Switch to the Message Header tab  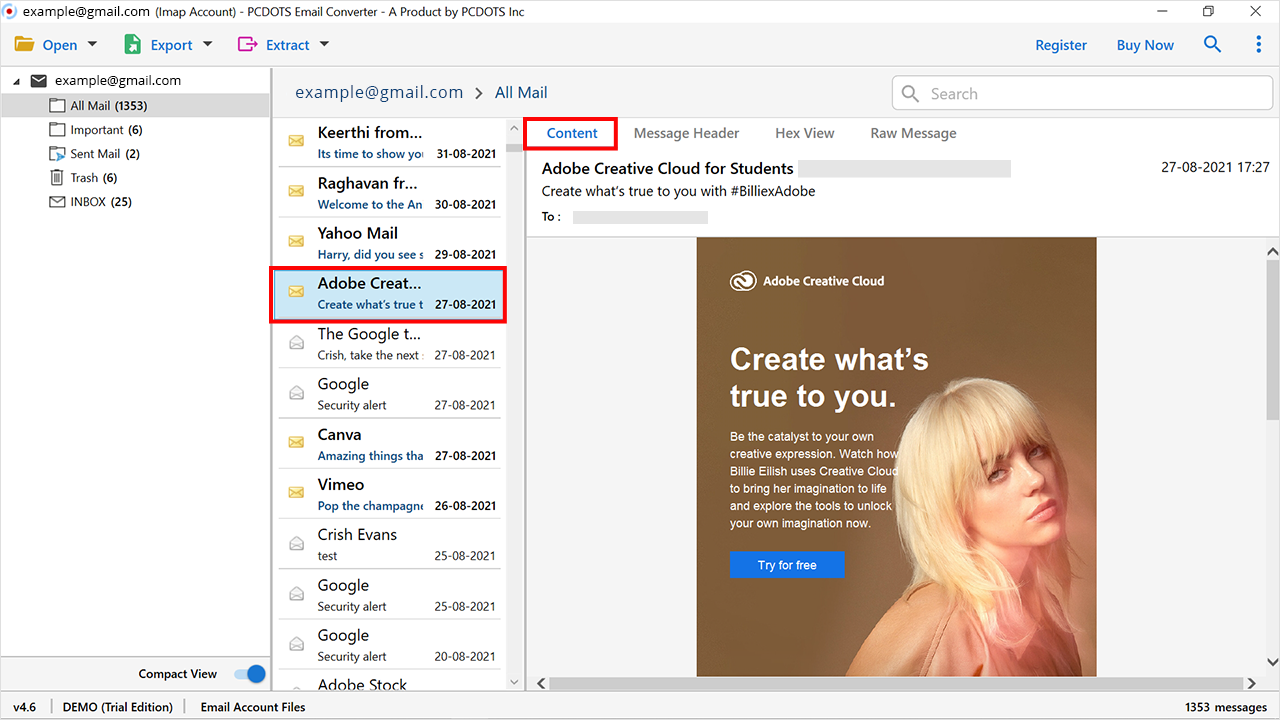point(686,133)
